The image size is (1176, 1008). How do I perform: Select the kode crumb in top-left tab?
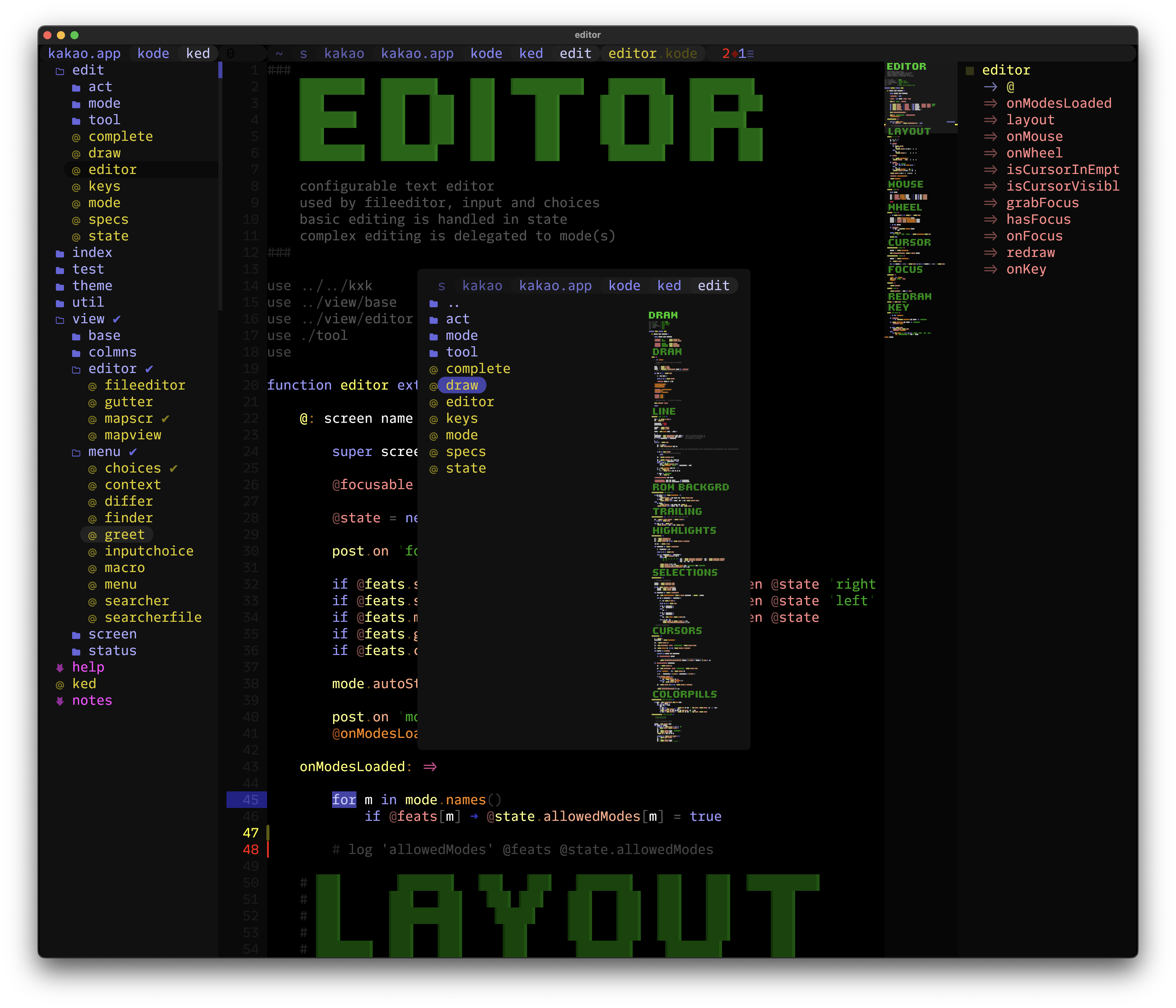click(x=153, y=54)
